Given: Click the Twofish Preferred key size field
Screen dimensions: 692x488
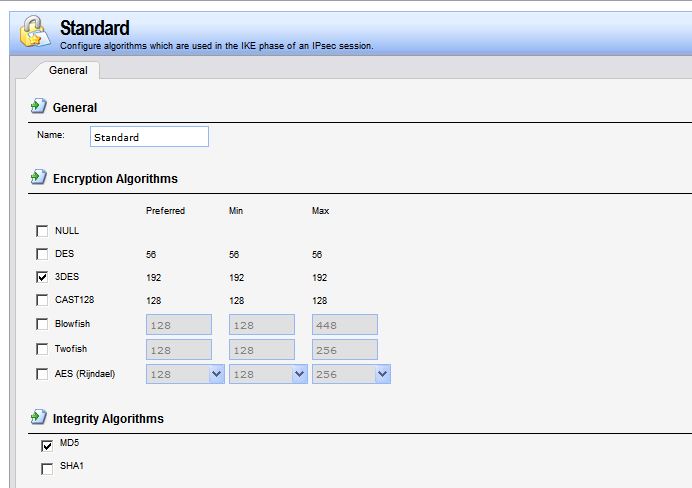Looking at the screenshot, I should tap(179, 349).
